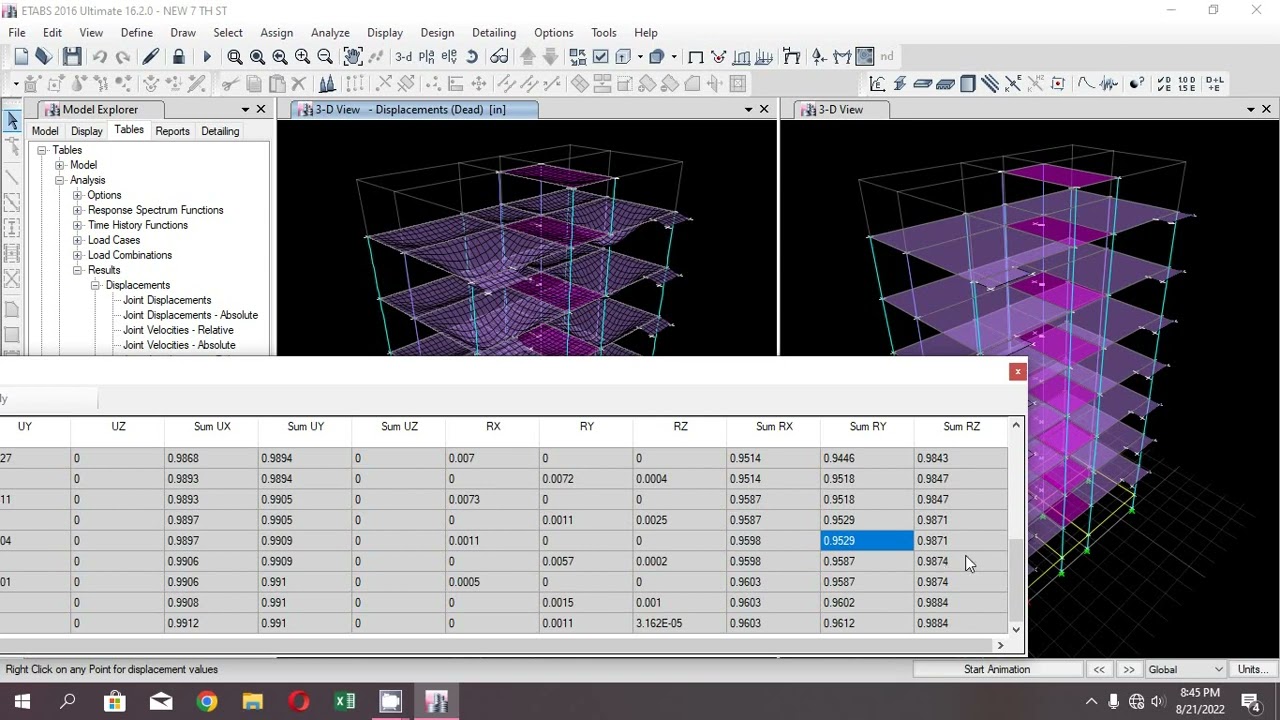Click the '>>' next step button
This screenshot has height=720, width=1280.
1129,669
